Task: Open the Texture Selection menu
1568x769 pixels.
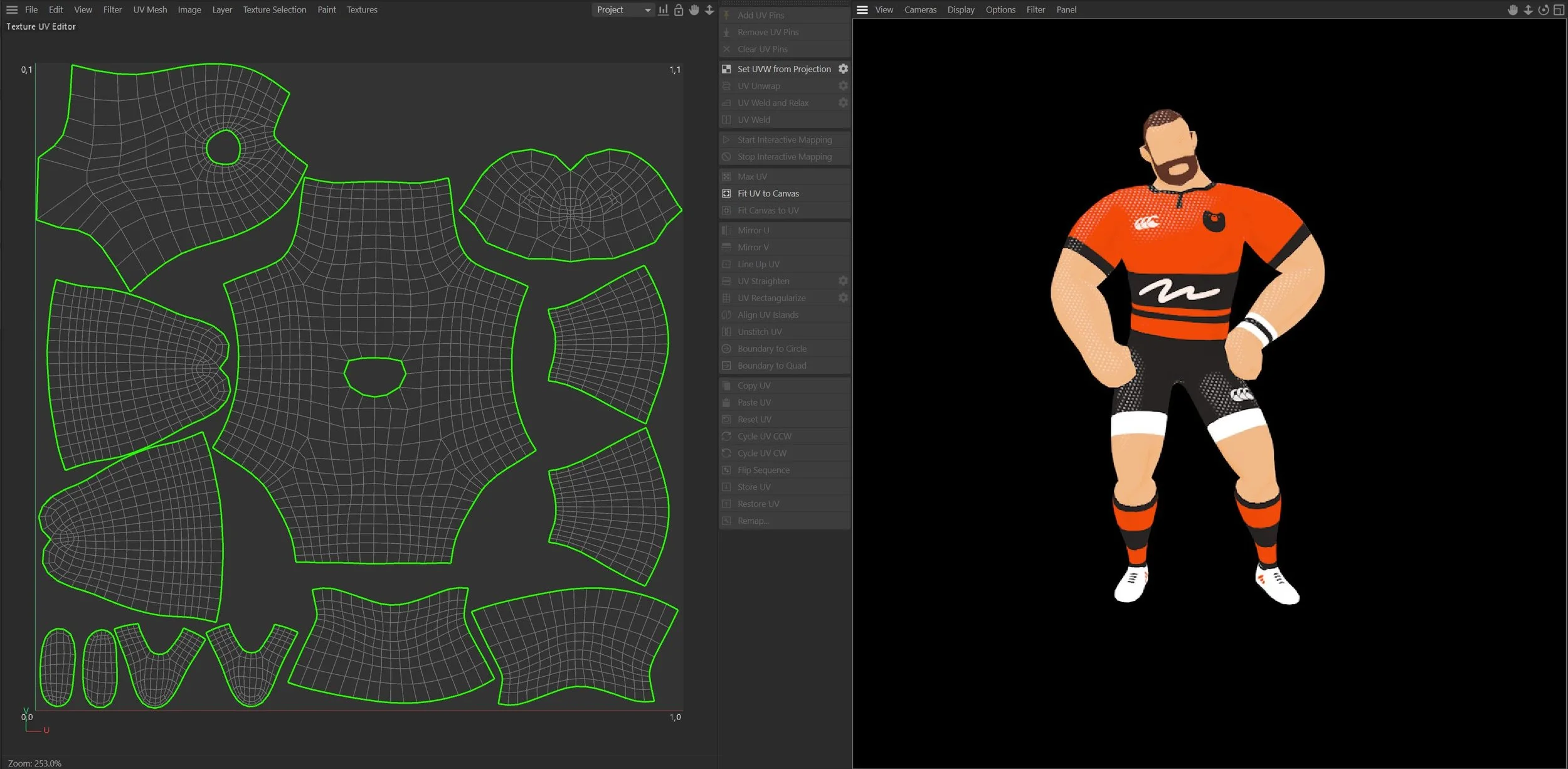Action: click(274, 10)
